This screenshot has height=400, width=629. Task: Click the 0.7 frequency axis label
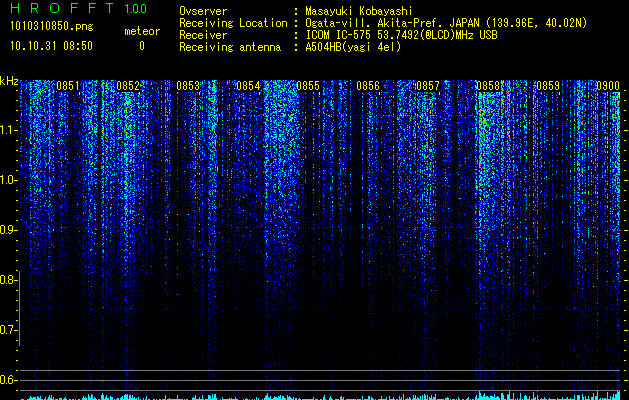[8, 330]
